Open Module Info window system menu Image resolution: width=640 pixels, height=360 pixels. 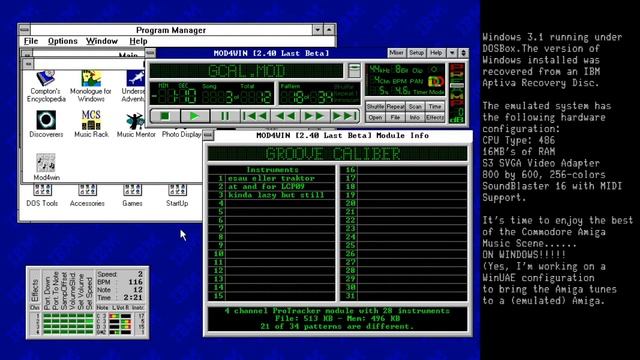208,135
